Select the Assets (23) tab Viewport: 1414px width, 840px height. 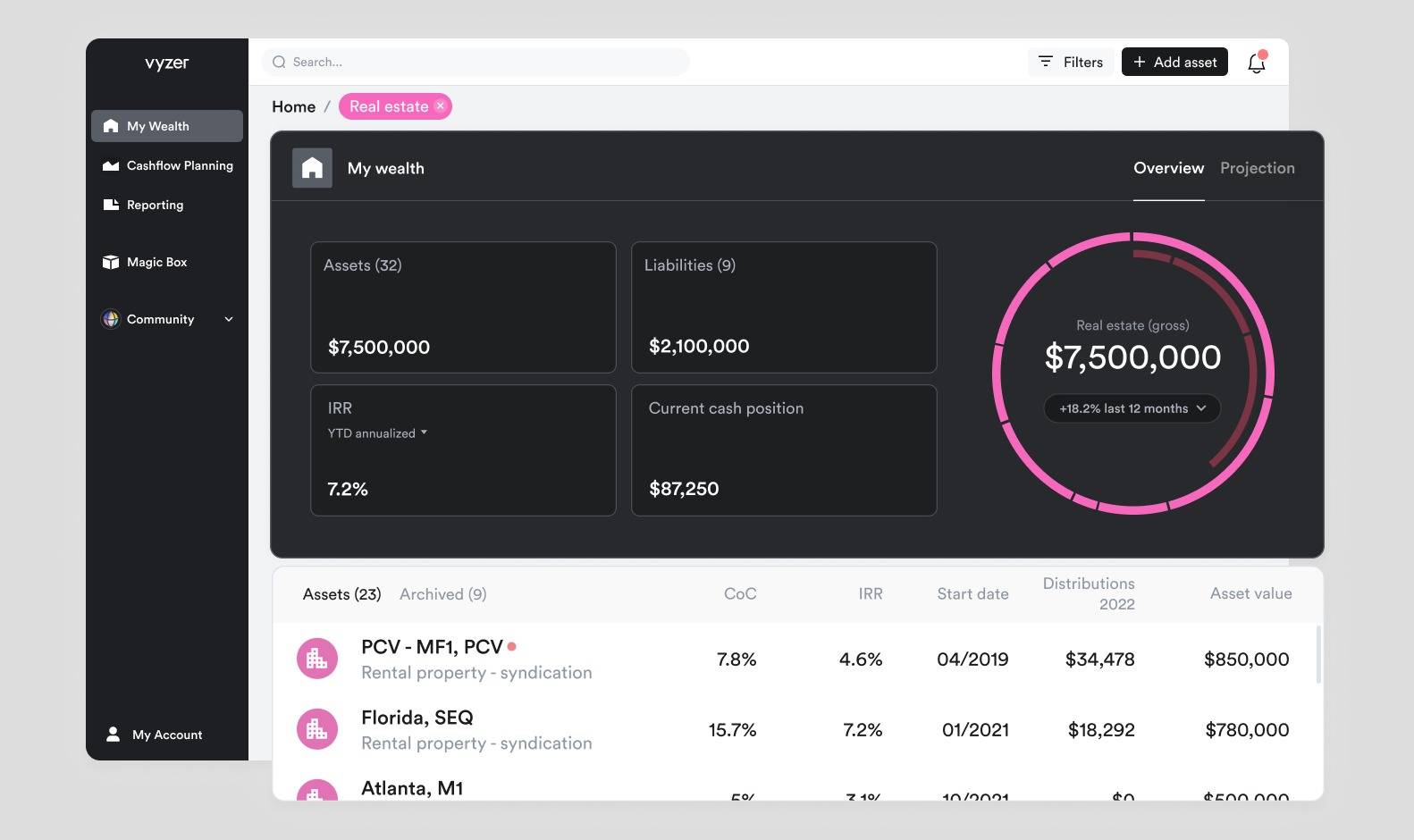341,594
